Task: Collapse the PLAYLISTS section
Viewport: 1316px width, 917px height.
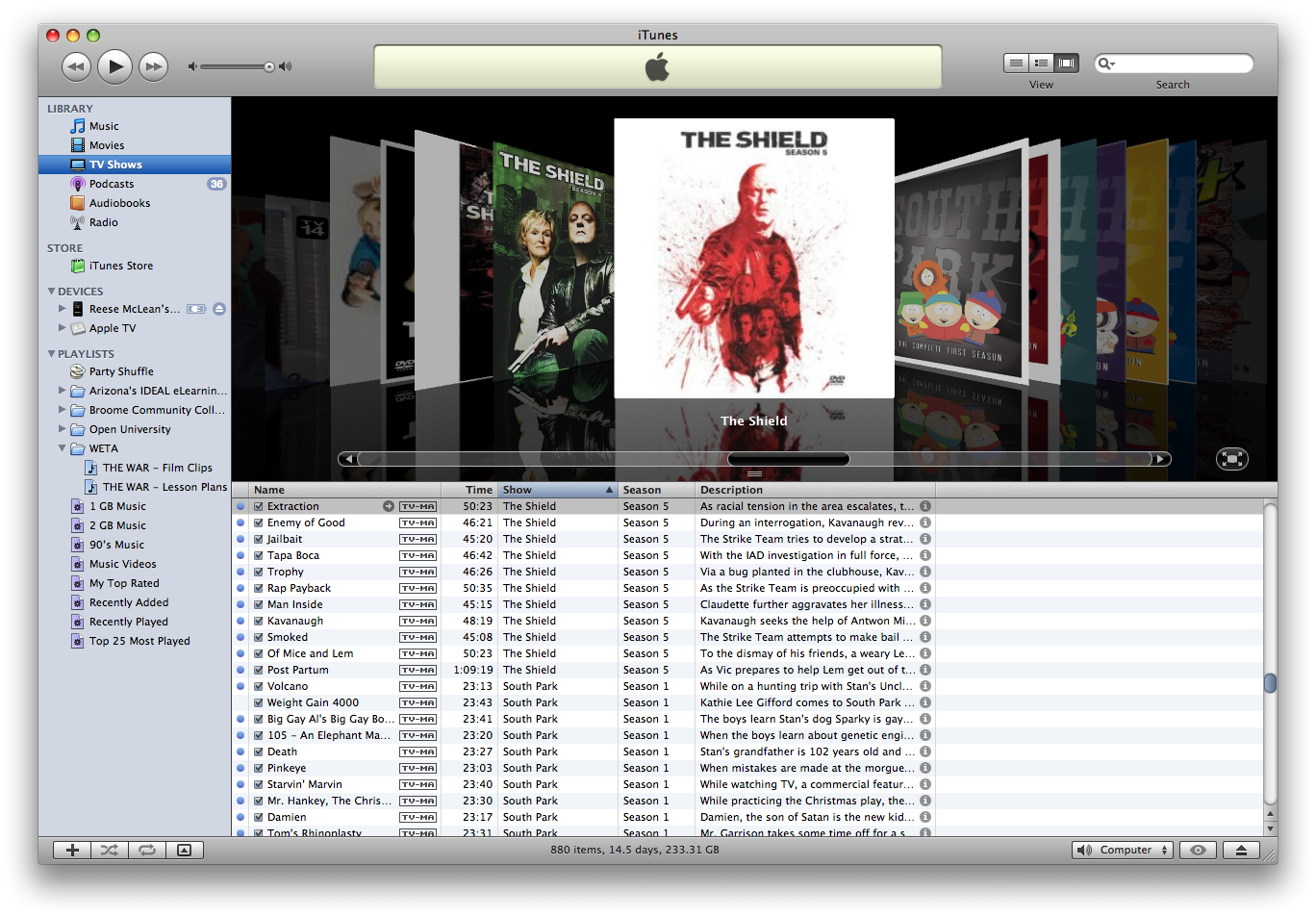Action: pyautogui.click(x=51, y=353)
